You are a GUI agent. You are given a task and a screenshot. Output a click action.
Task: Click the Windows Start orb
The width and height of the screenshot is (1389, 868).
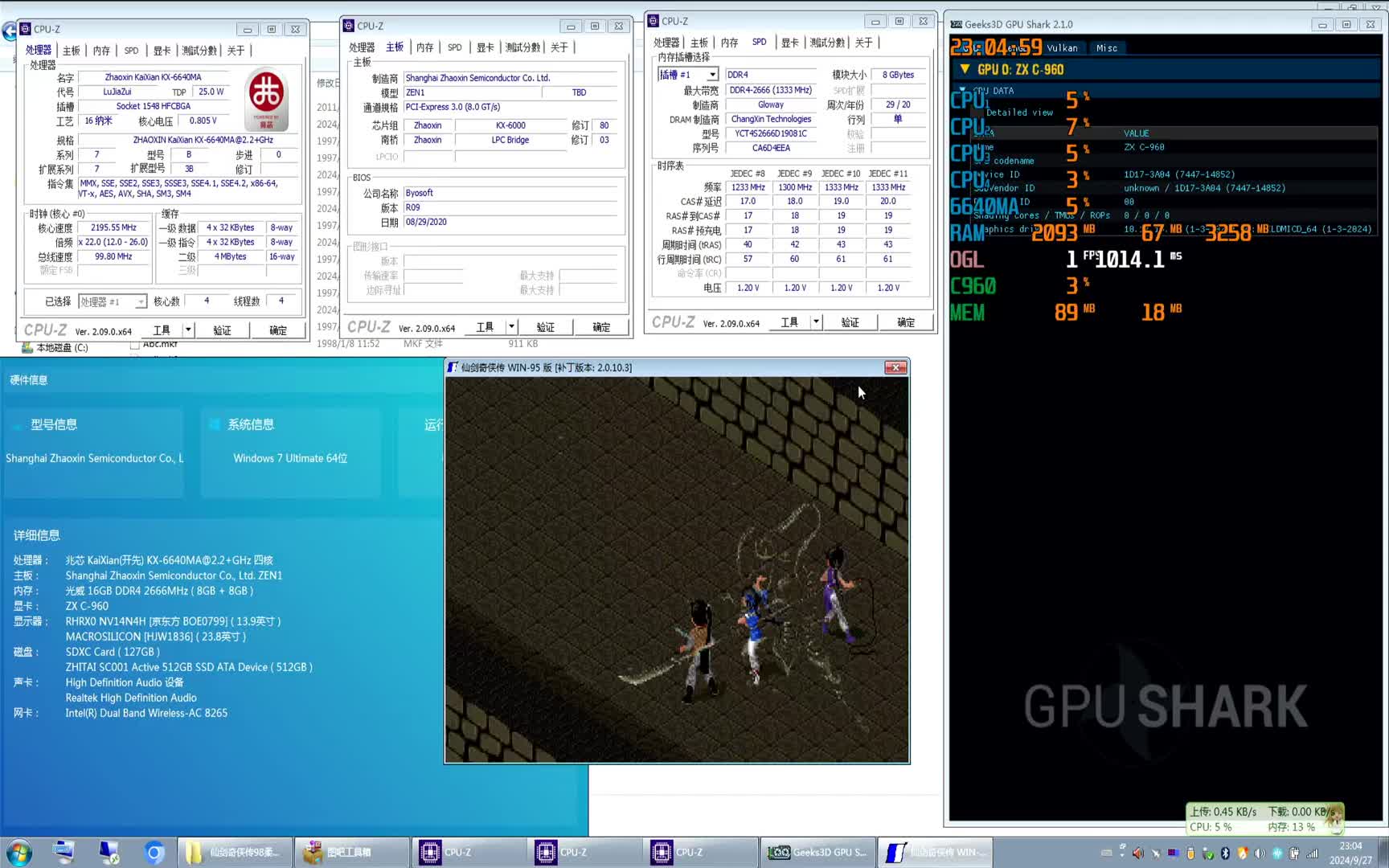(18, 852)
